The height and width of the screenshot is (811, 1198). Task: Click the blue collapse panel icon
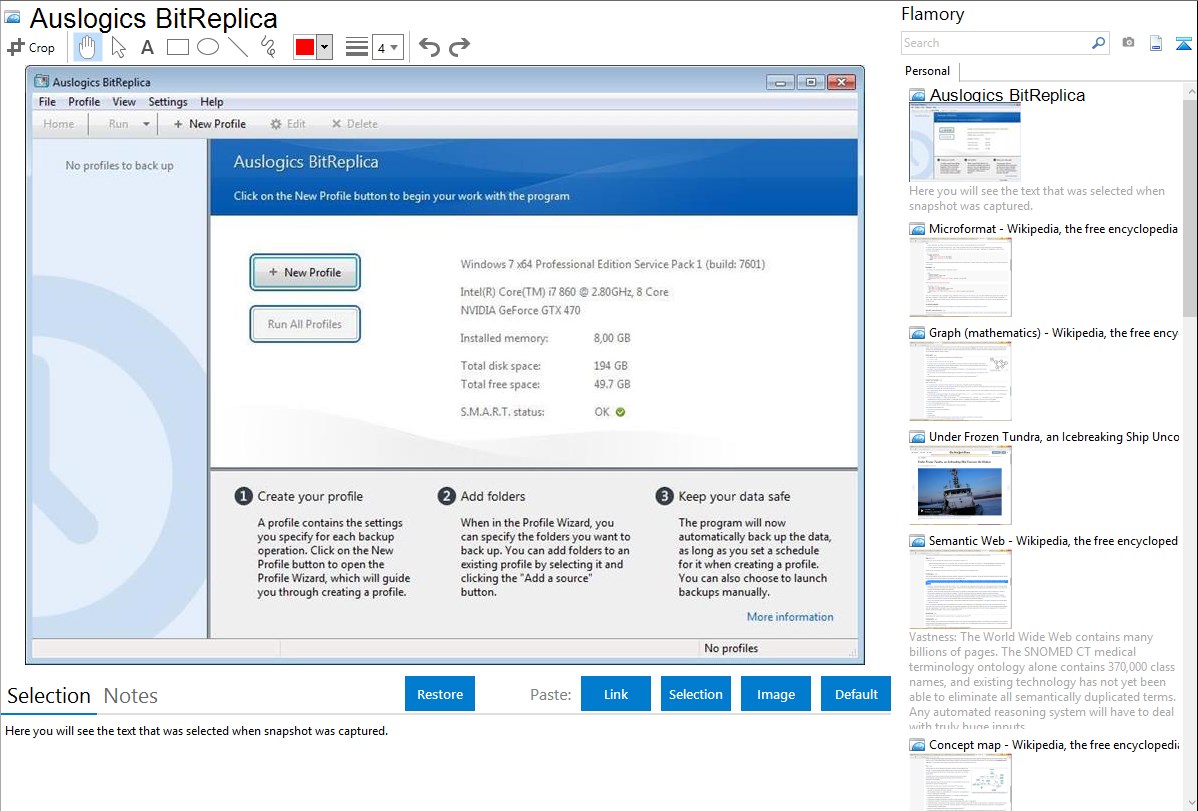(x=1183, y=43)
